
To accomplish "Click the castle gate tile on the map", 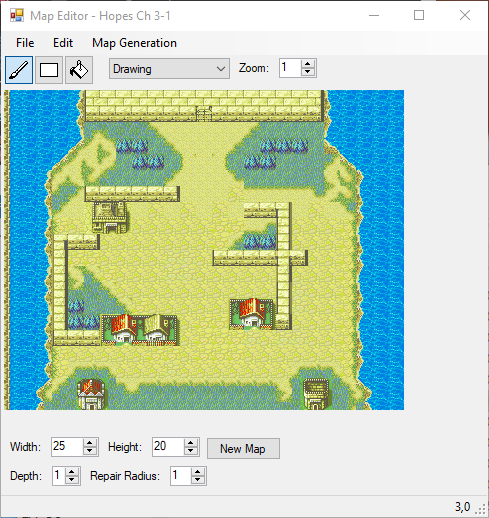I will [204, 113].
